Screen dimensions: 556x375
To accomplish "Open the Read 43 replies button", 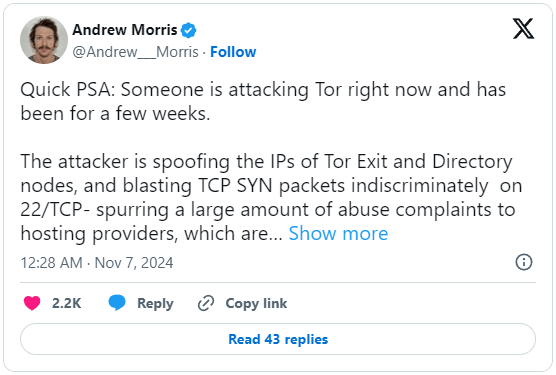I will 278,339.
